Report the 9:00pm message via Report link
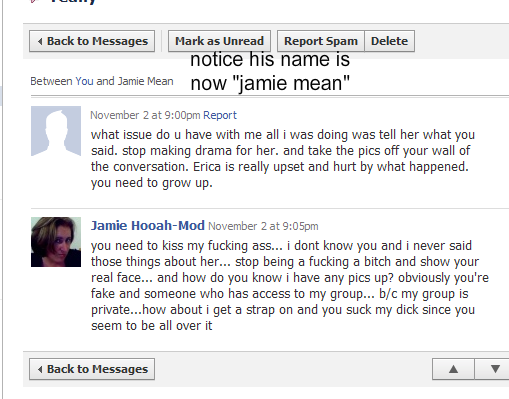509x399 pixels. tap(220, 115)
